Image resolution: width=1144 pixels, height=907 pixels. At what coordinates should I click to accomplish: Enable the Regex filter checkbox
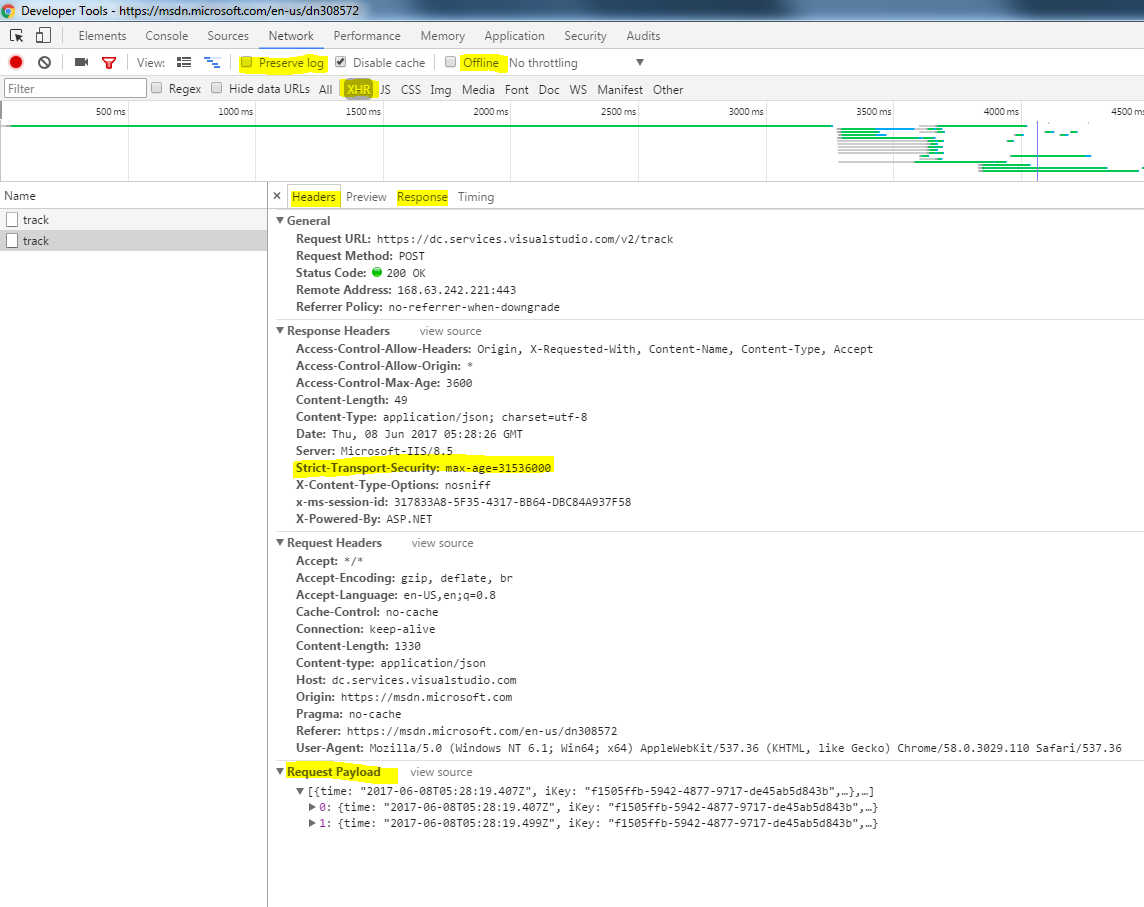coord(156,88)
